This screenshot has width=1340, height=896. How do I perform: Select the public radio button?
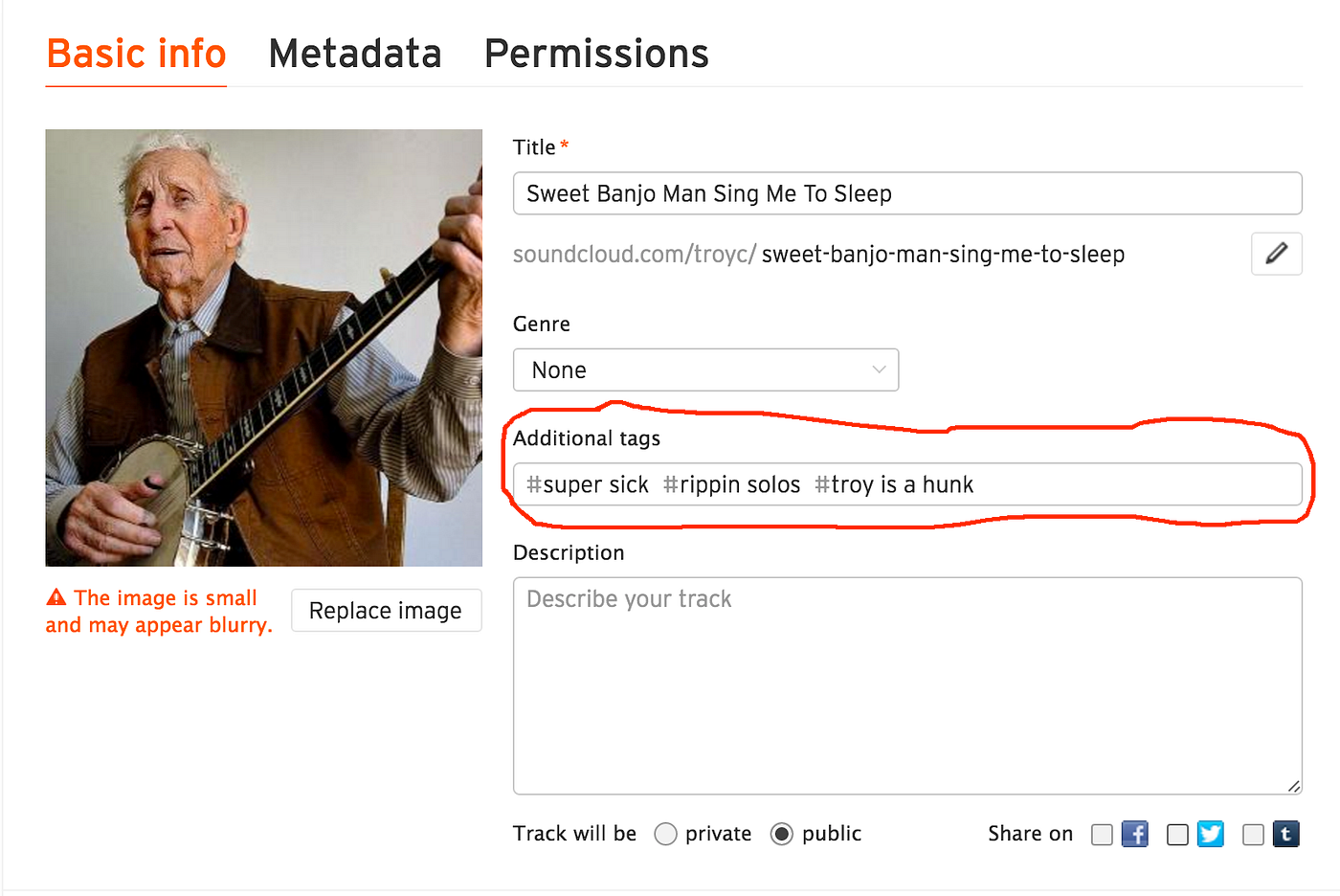tap(782, 834)
